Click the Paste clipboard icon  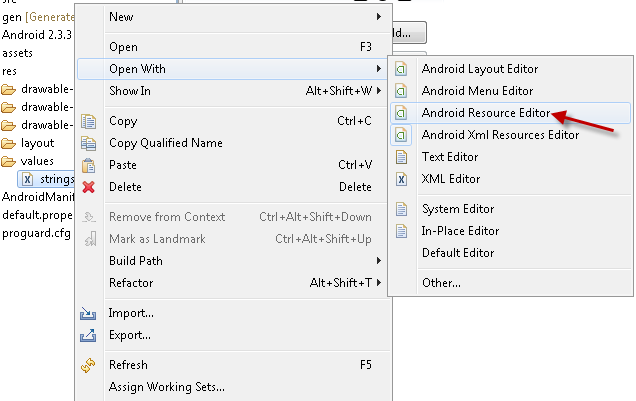point(88,165)
